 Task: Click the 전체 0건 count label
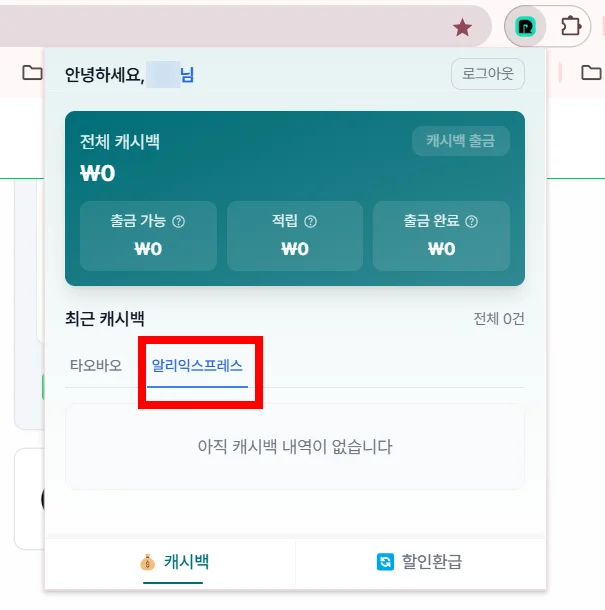499,319
